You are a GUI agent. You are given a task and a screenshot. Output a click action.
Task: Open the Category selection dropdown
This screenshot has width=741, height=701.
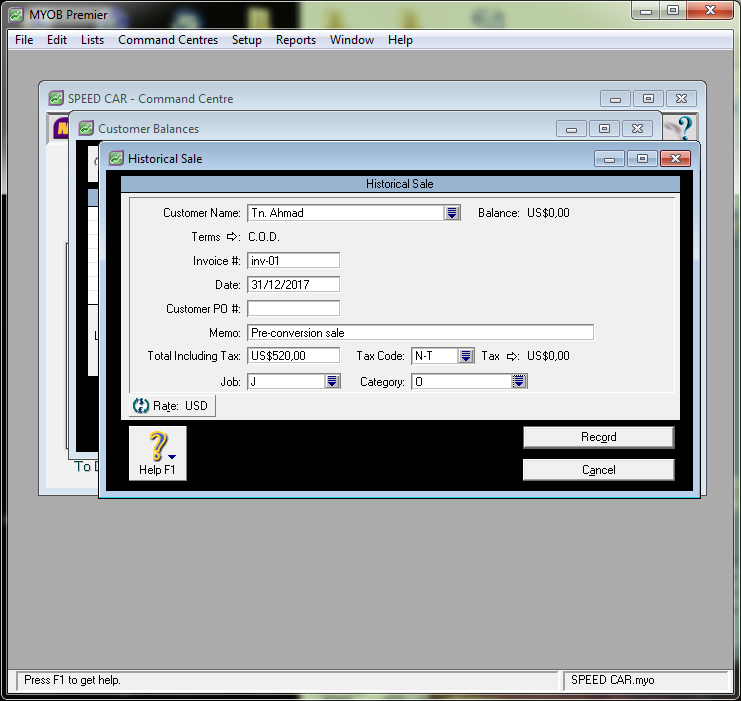(519, 381)
